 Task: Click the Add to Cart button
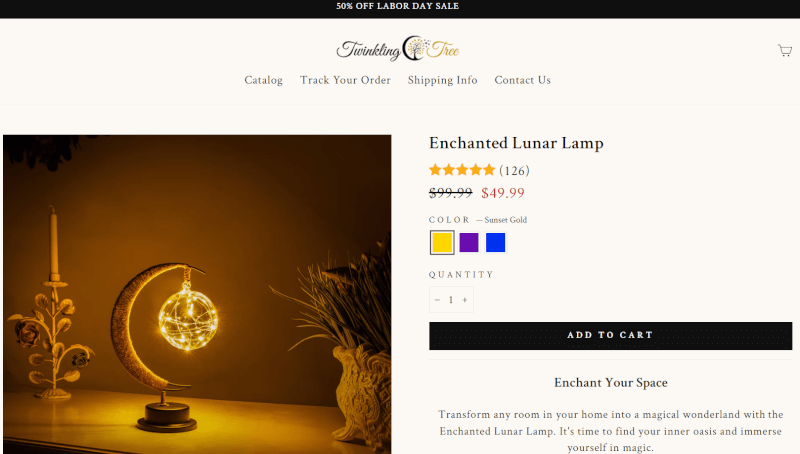click(x=610, y=336)
